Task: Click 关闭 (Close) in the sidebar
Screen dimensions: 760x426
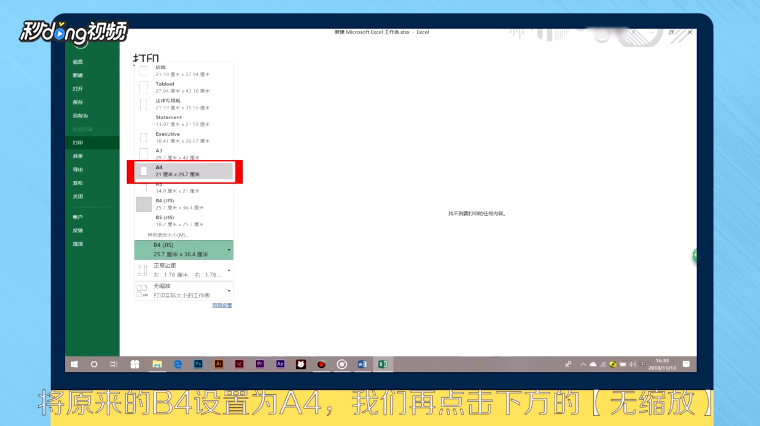Action: [78, 197]
